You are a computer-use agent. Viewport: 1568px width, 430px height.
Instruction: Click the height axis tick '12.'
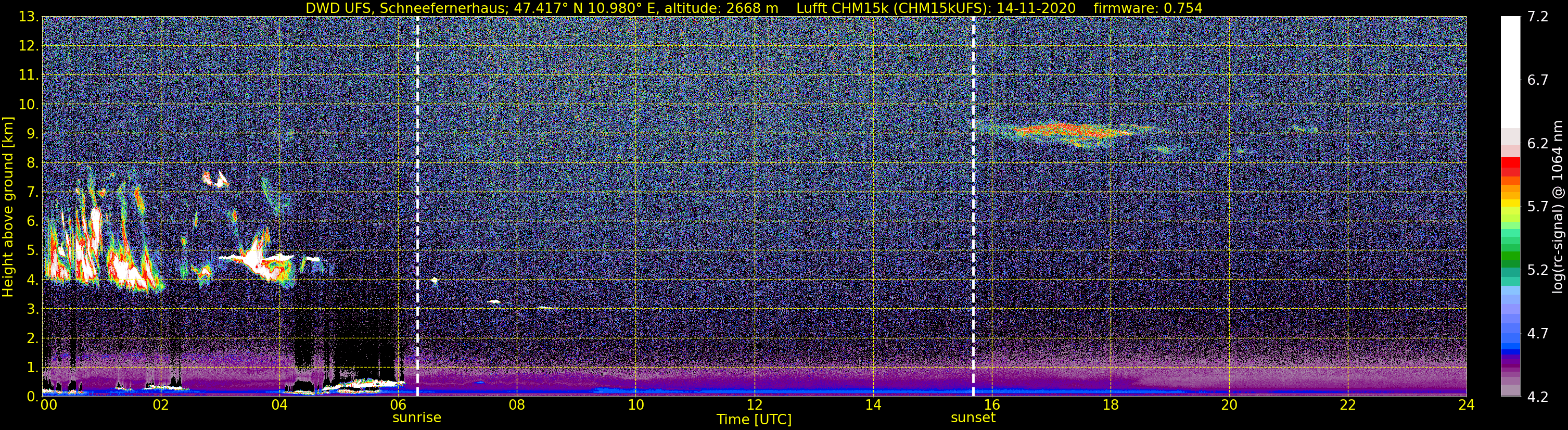(x=29, y=46)
